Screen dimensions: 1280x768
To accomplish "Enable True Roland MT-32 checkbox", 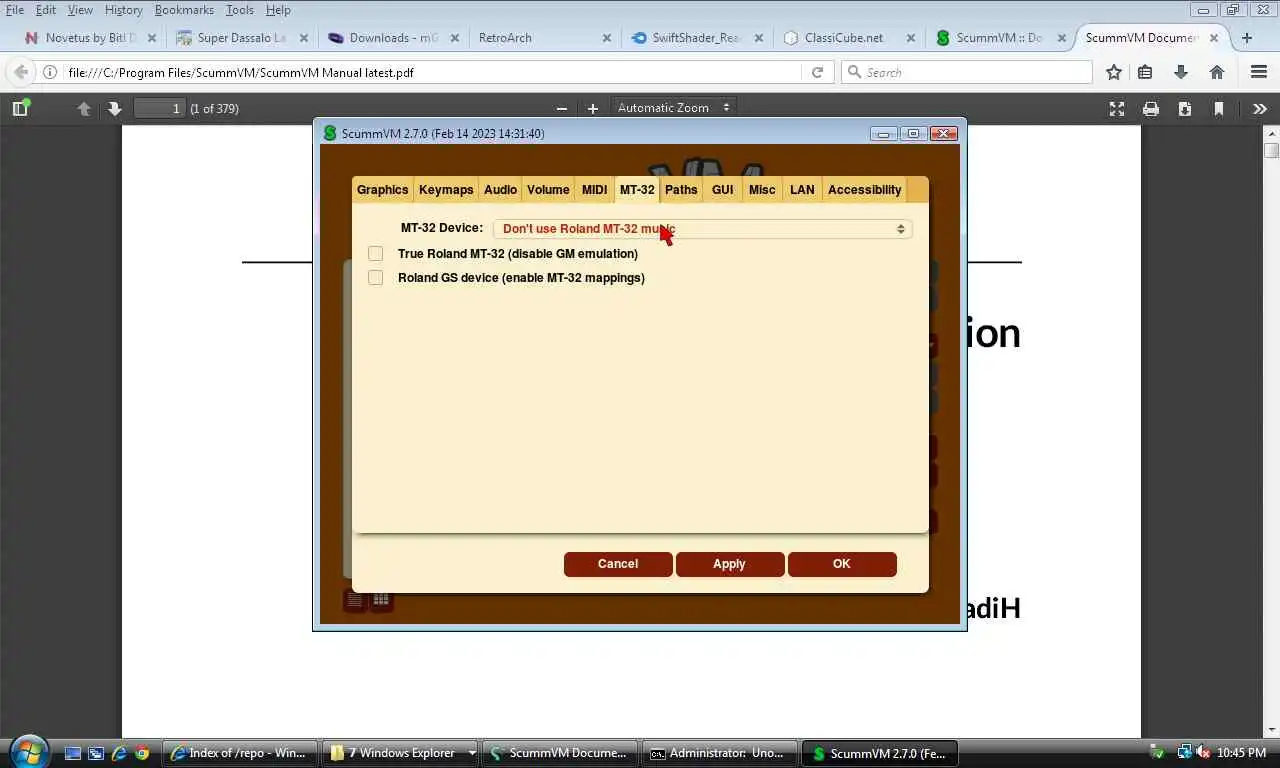I will (x=376, y=254).
